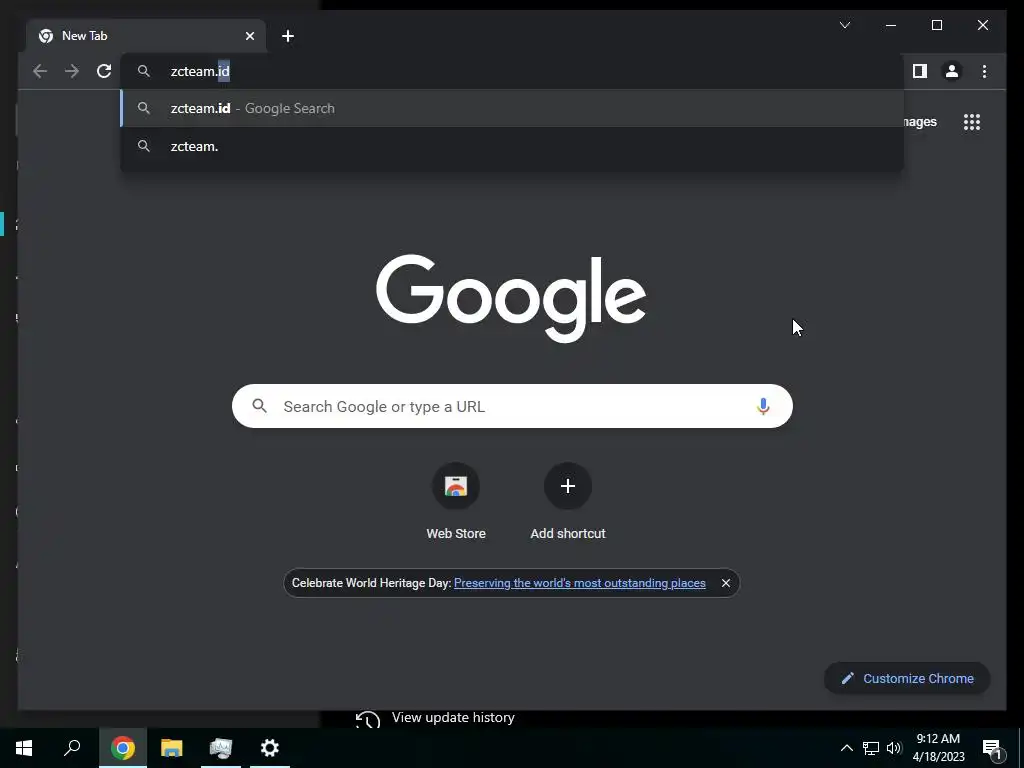Open a new tab with the plus button
The height and width of the screenshot is (768, 1024).
[x=288, y=36]
